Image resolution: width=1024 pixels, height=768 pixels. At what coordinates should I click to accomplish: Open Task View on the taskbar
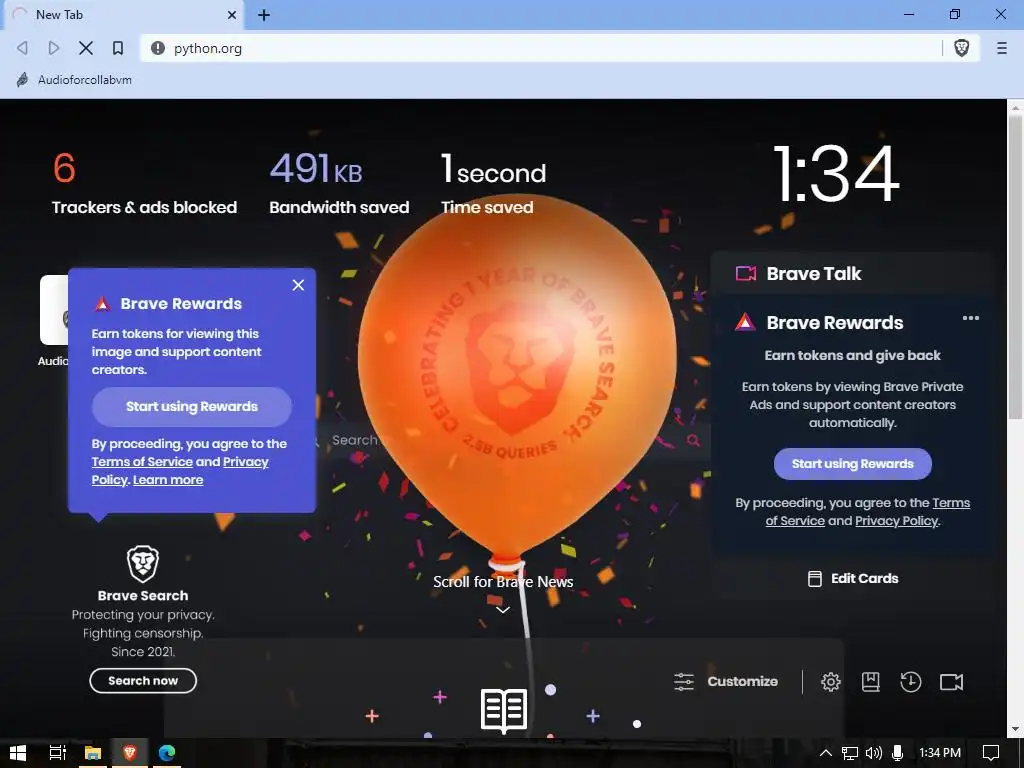click(x=57, y=753)
